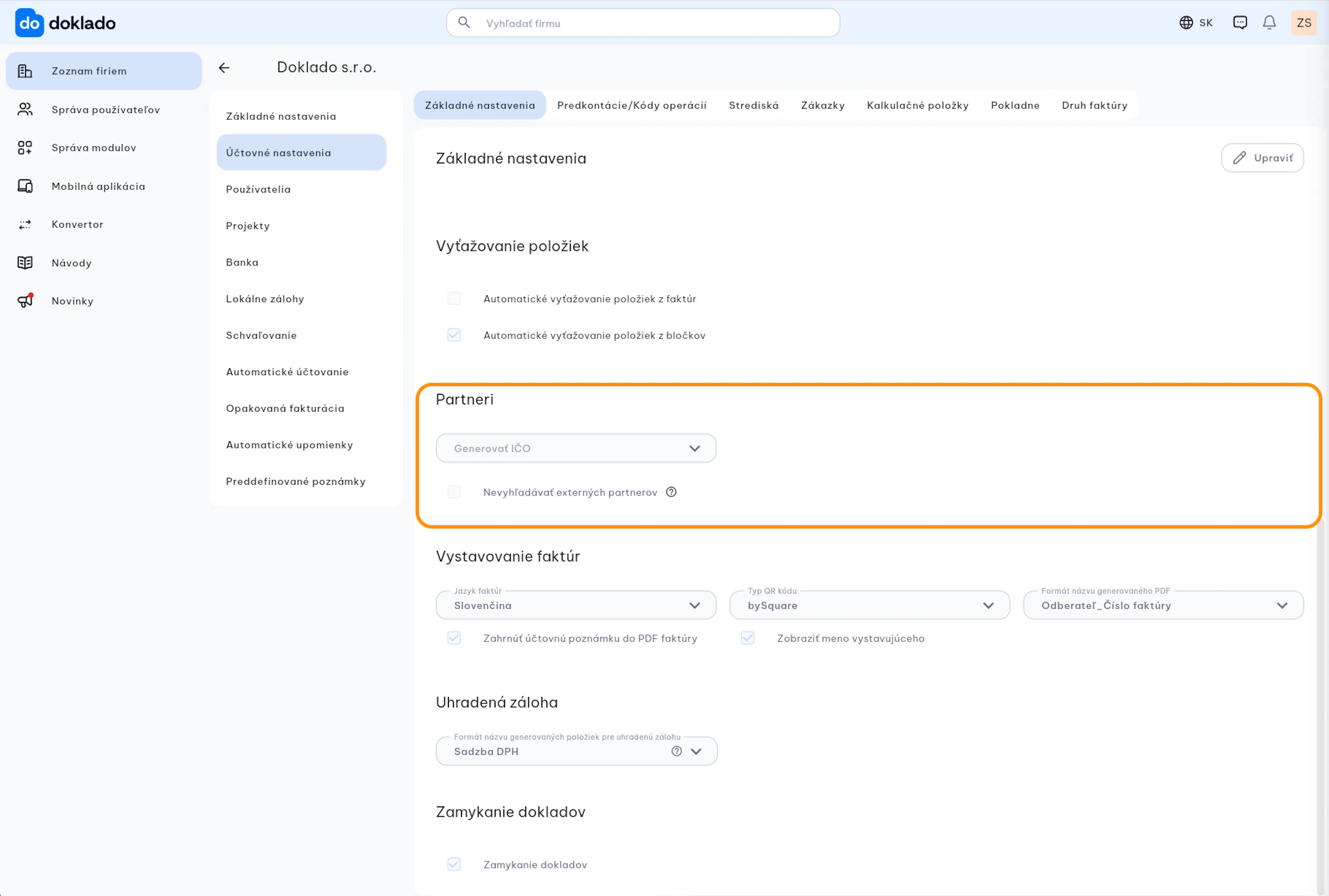Open the Kalkulačné položky tab

917,105
